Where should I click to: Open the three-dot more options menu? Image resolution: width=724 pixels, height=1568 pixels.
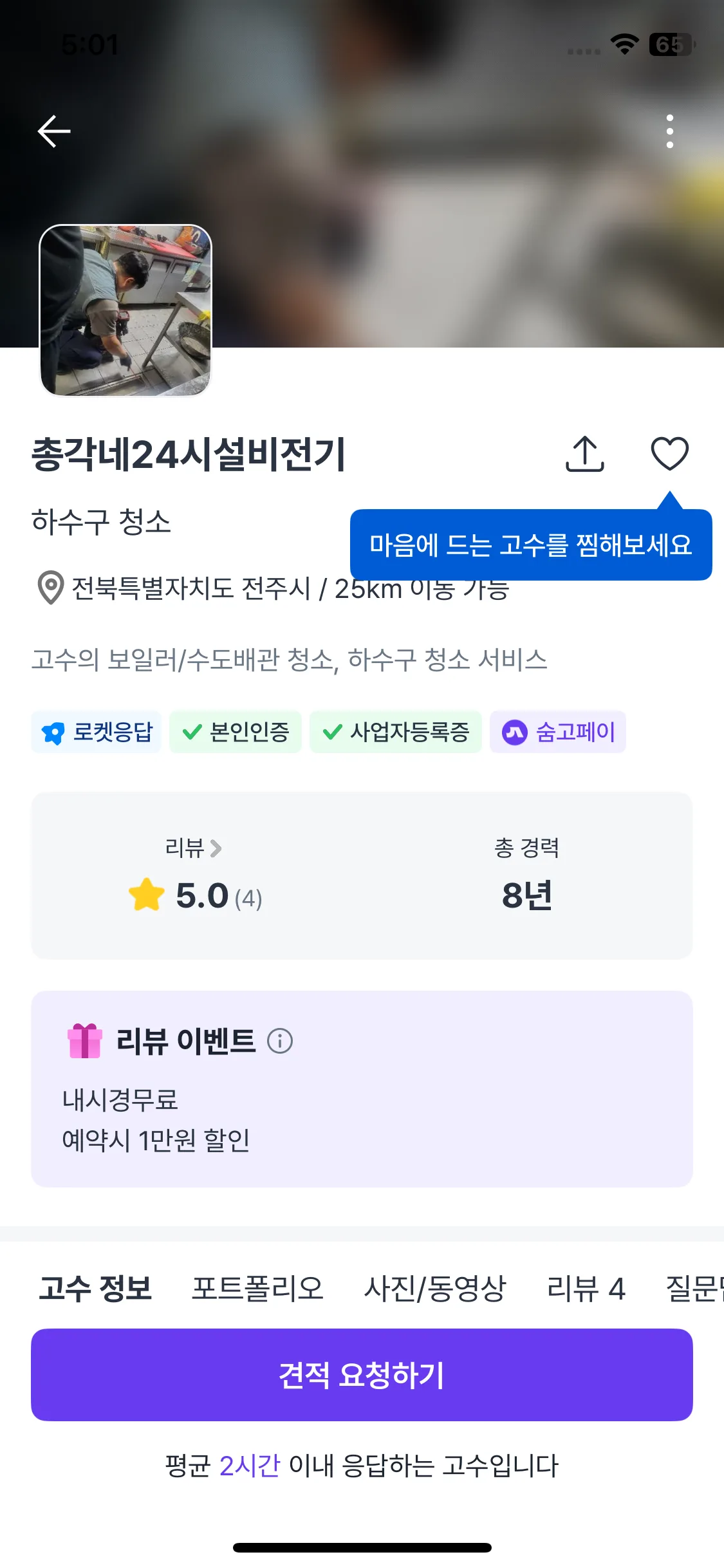pyautogui.click(x=670, y=131)
